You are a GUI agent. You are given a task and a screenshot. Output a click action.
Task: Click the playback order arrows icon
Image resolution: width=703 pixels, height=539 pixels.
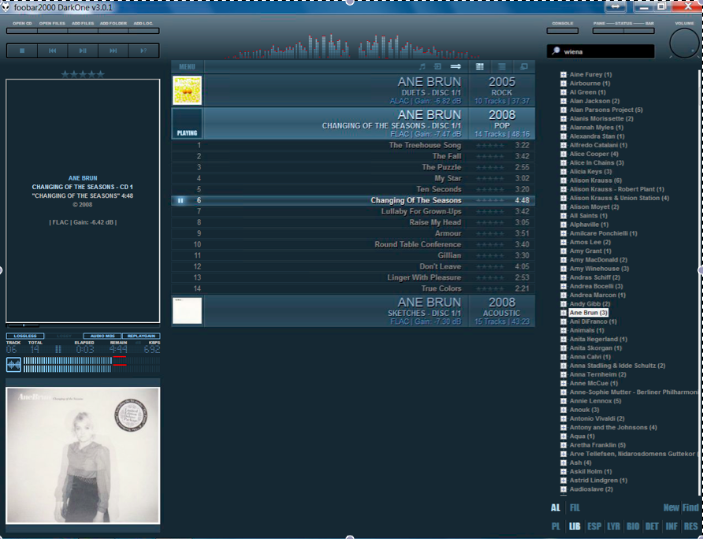click(x=456, y=67)
